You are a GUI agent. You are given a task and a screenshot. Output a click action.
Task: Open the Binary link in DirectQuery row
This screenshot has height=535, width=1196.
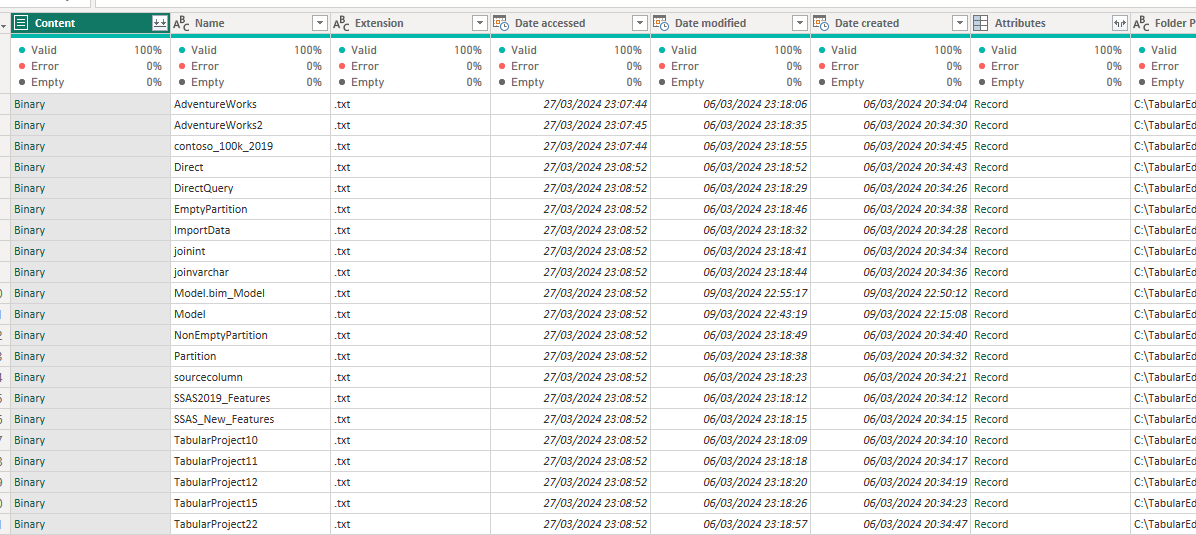(30, 188)
